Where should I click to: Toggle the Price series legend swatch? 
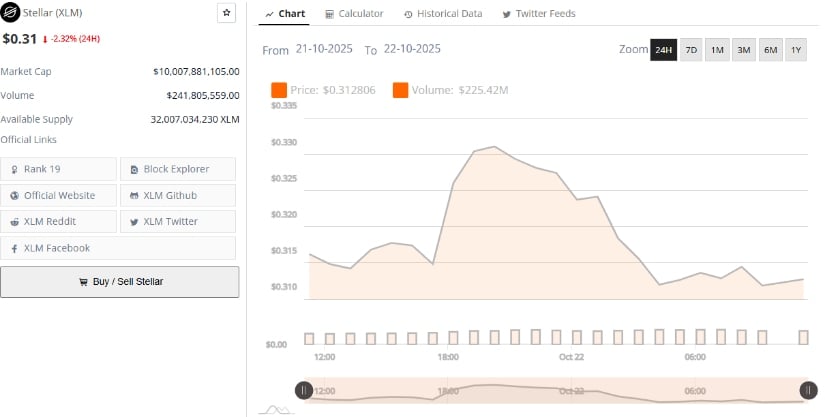click(279, 91)
